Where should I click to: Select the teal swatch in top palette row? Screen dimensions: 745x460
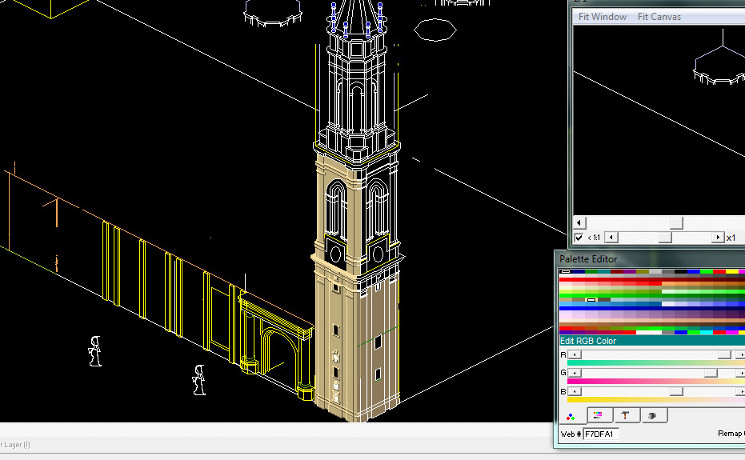point(604,272)
